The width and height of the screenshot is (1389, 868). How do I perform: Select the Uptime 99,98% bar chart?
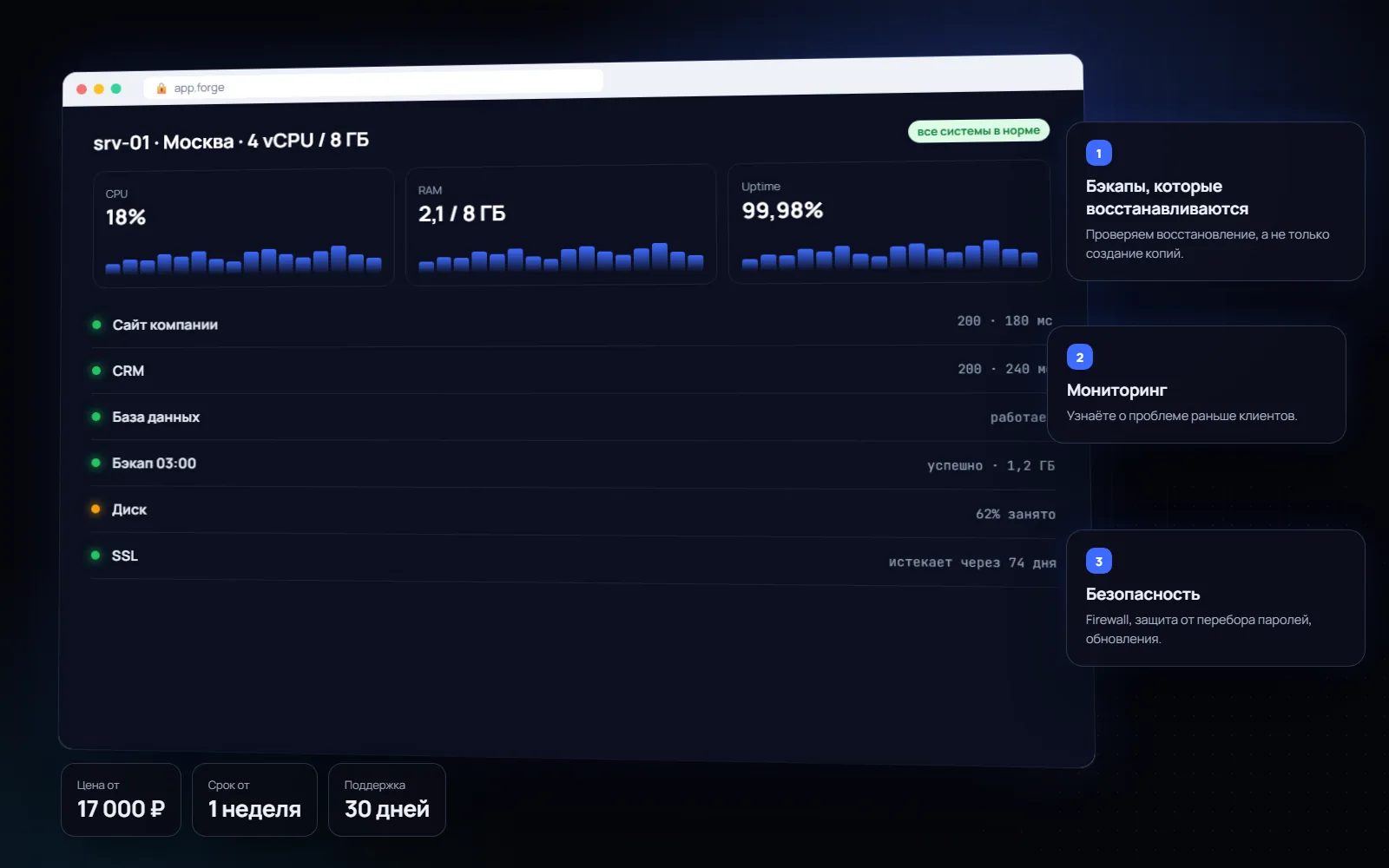(890, 254)
